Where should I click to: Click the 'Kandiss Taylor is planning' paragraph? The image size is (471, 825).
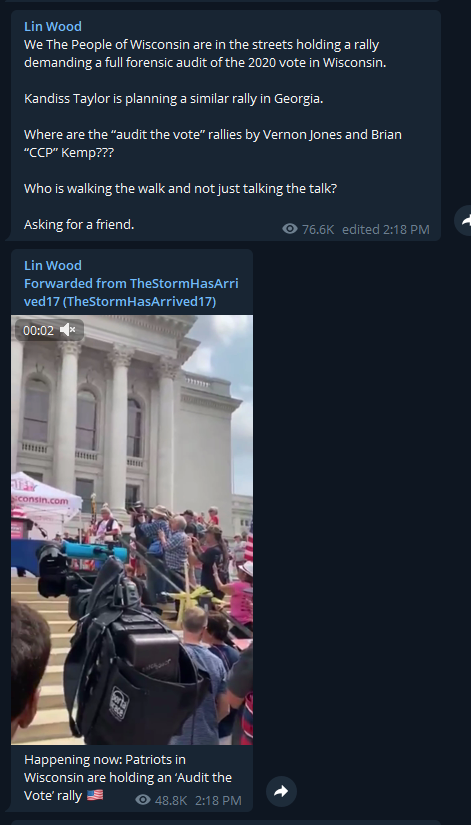click(173, 98)
